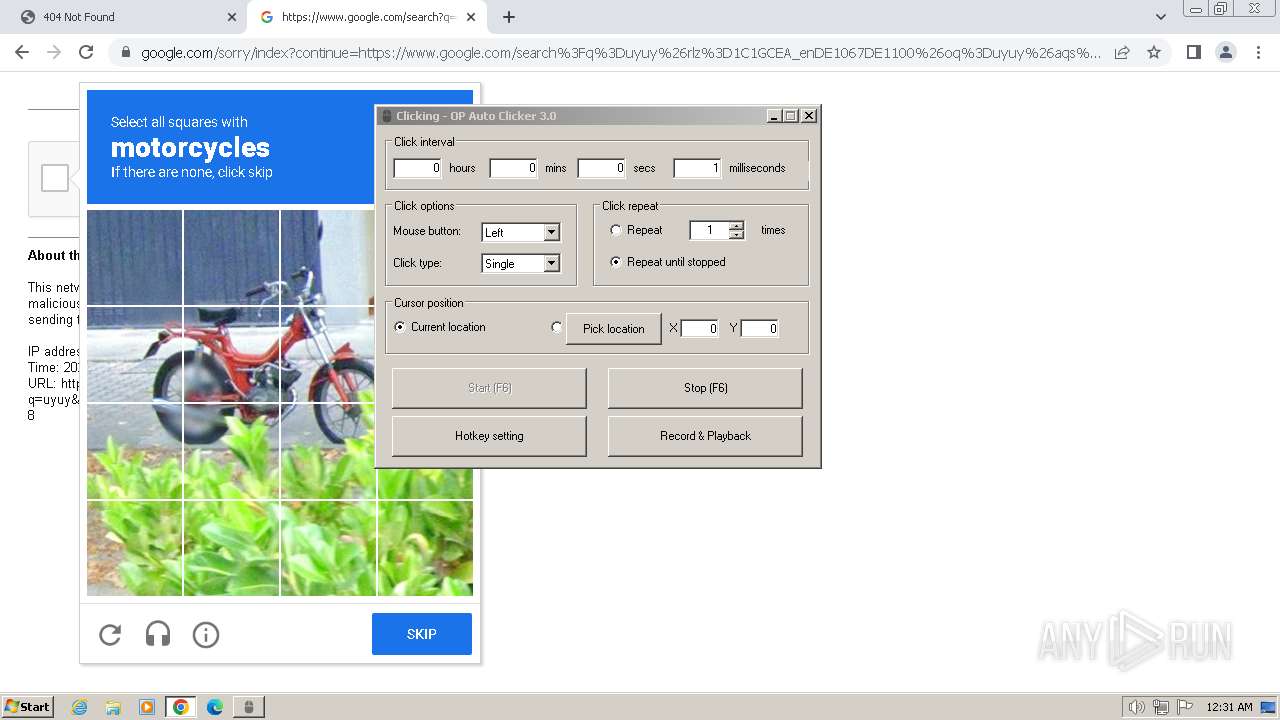Select captcha tile with motorcycle seat and frame

232,354
